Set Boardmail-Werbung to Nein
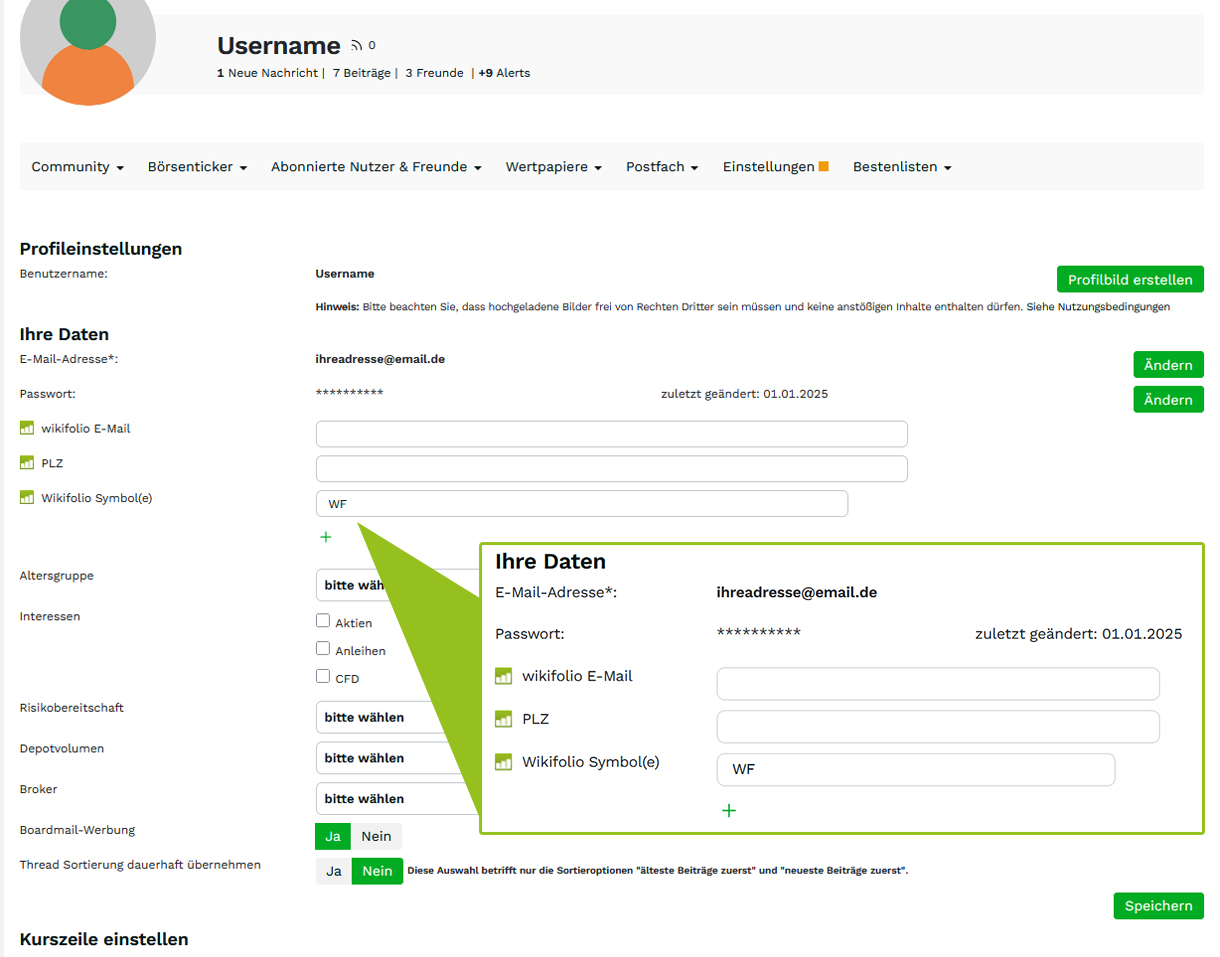Screen dimensions: 1220x957 [x=376, y=837]
